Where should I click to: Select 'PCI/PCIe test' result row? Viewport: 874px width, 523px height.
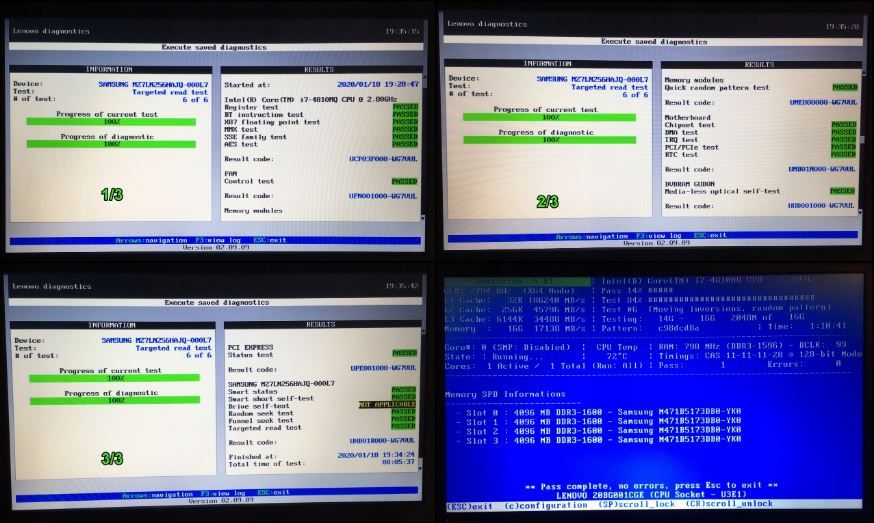pos(760,147)
